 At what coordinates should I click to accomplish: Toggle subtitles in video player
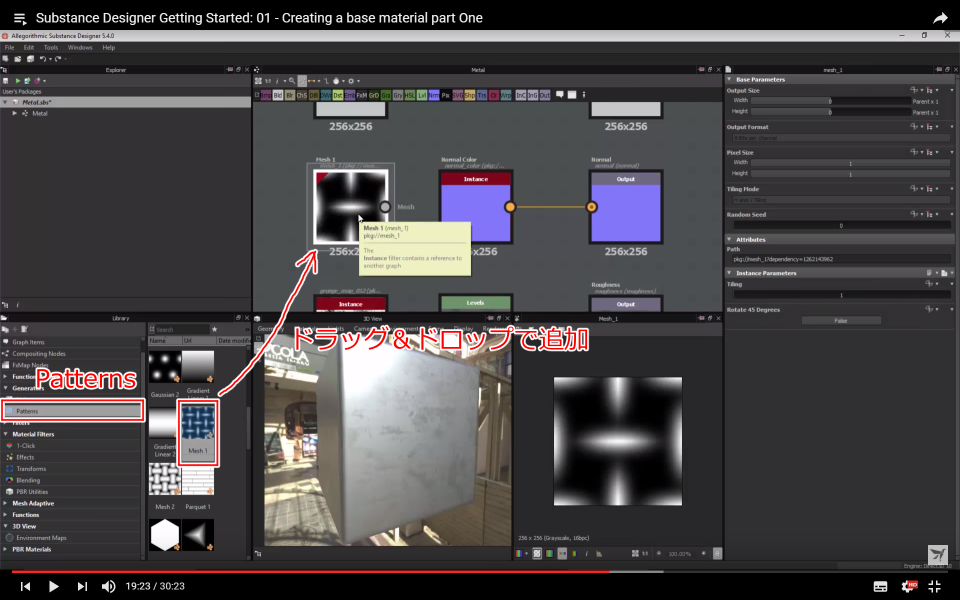pyautogui.click(x=880, y=586)
